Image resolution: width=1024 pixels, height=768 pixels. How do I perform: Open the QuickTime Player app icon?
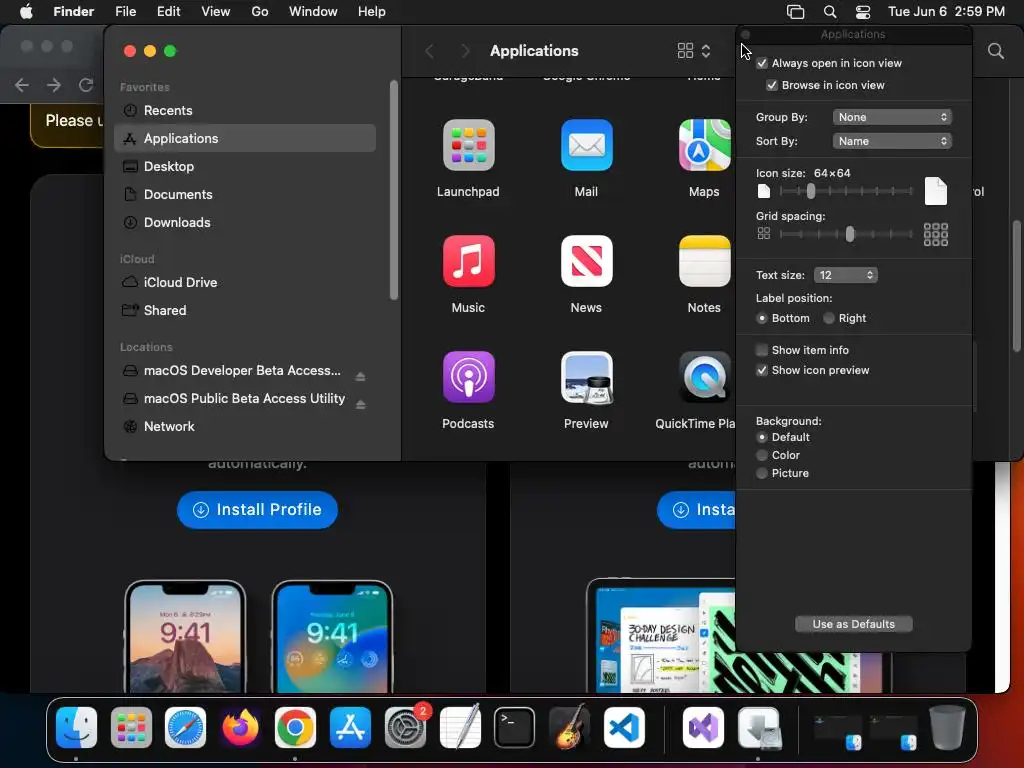(704, 377)
